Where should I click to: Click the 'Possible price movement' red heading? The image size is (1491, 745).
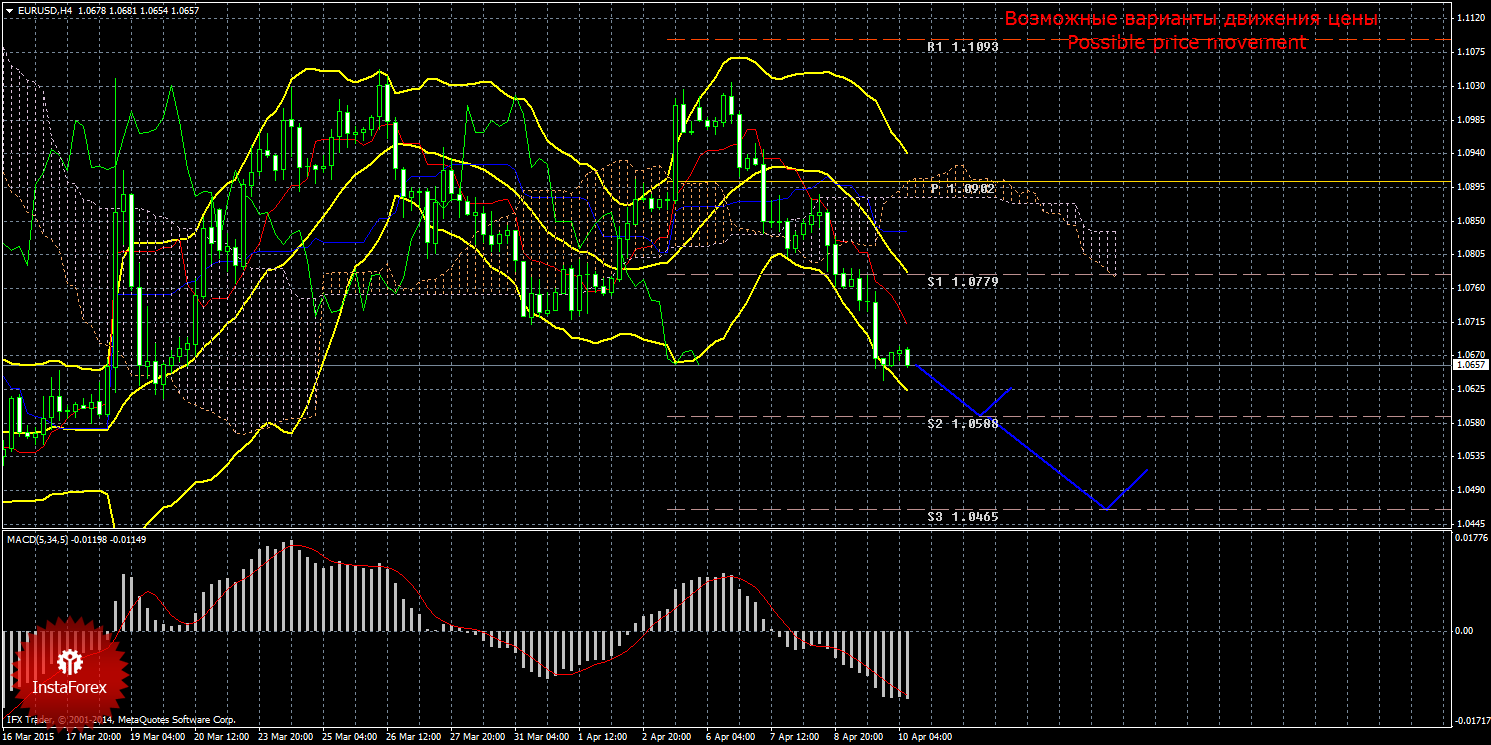tap(1186, 43)
